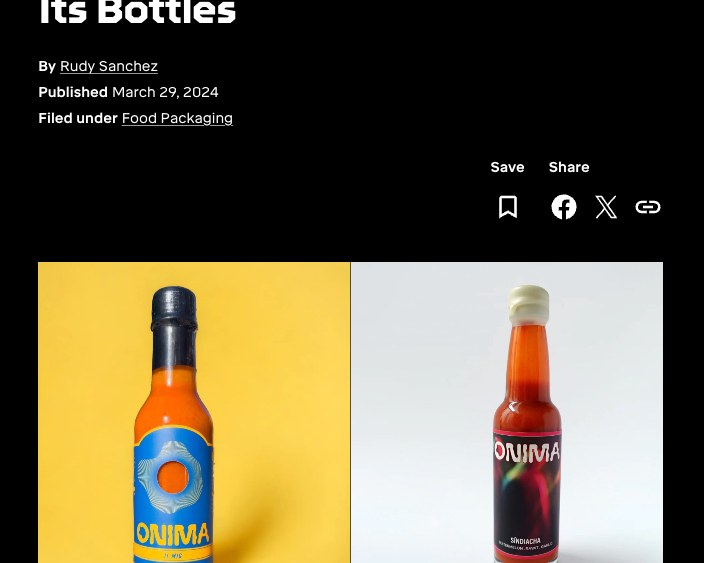
Task: Select the March 29, 2024 publish date
Action: (165, 92)
